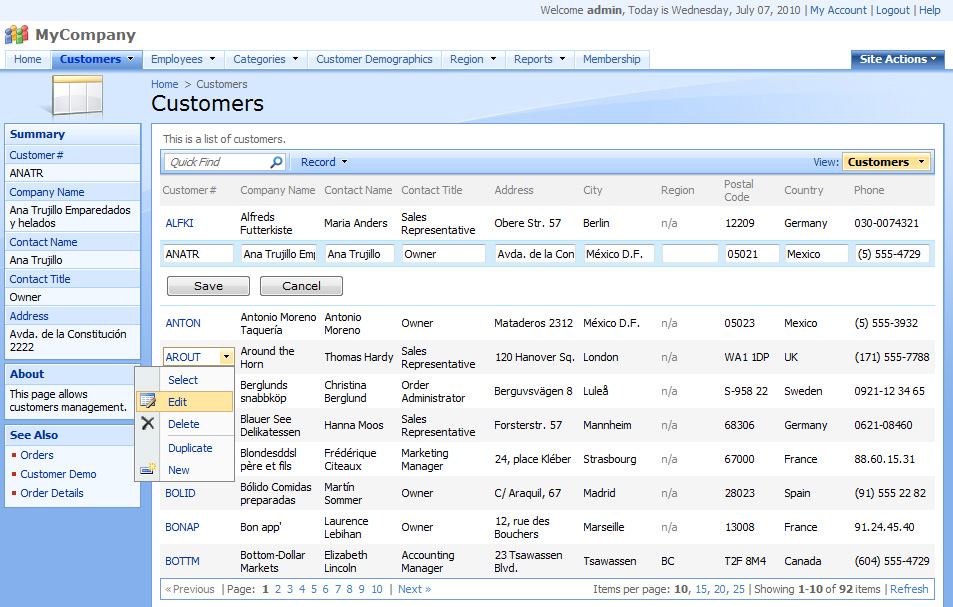Screen dimensions: 953x607
Task: Click inside the Quick Find search box
Action: [x=210, y=161]
